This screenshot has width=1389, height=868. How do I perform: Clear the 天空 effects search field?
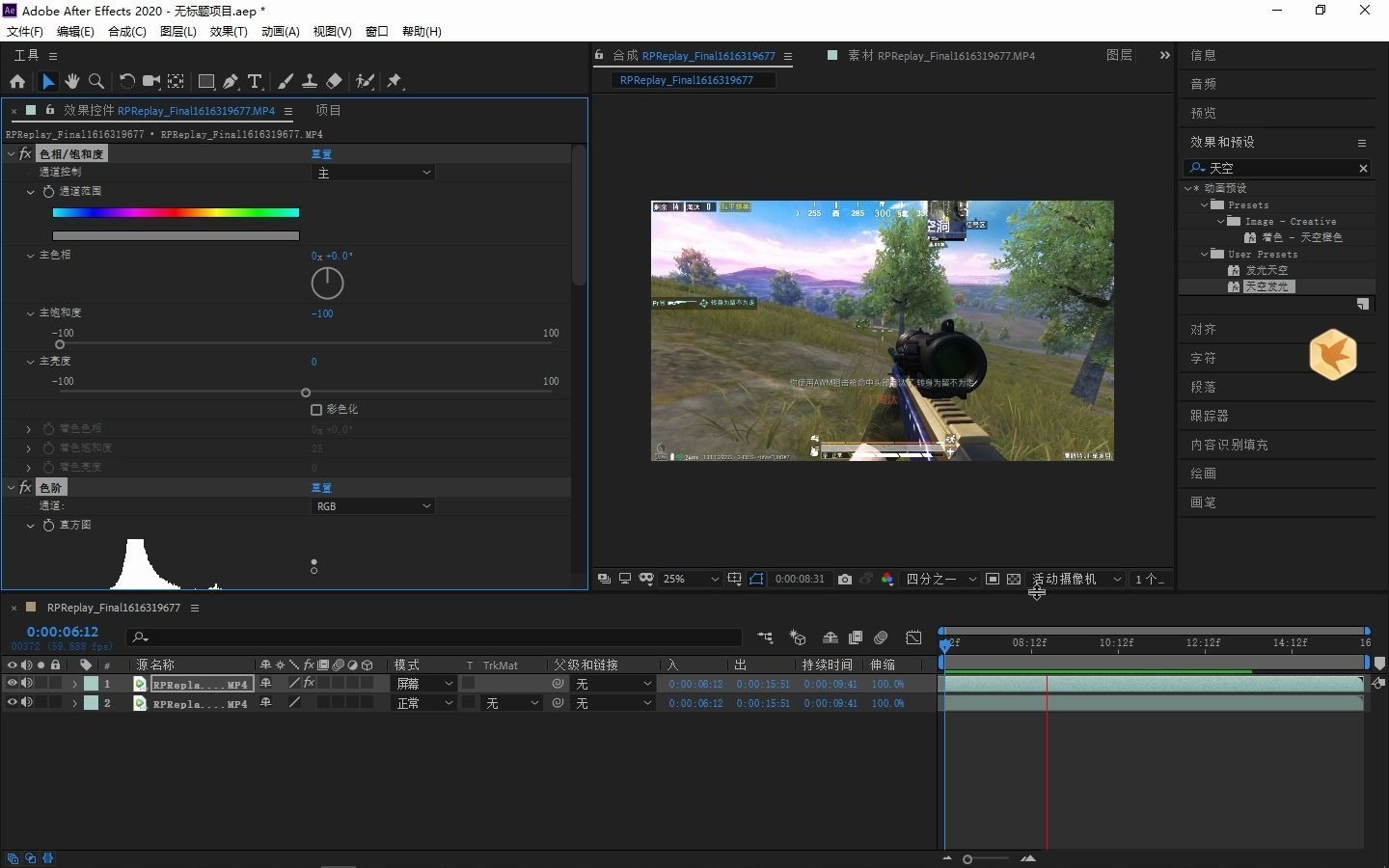(x=1363, y=168)
